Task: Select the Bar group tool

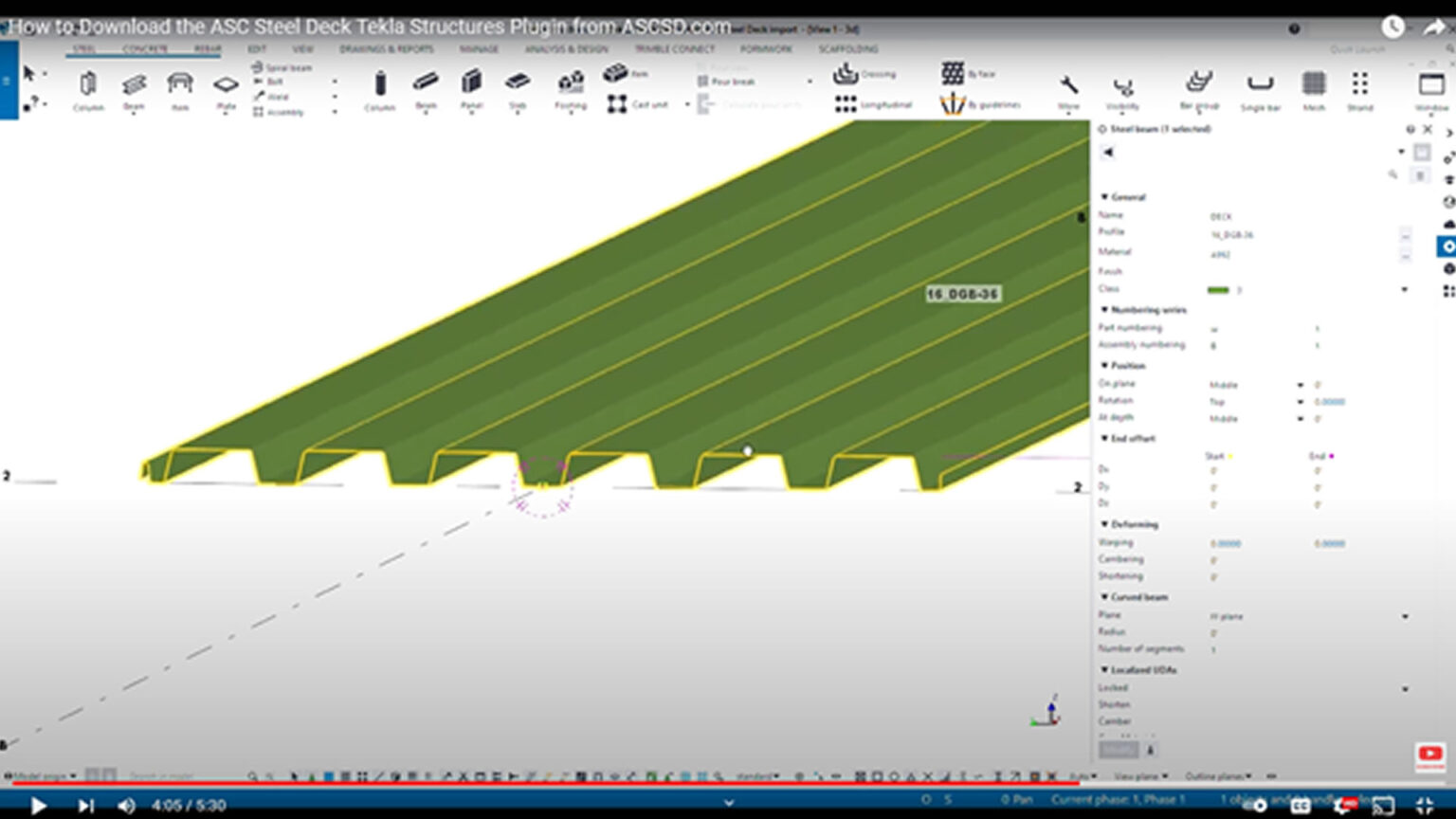Action: (1199, 91)
